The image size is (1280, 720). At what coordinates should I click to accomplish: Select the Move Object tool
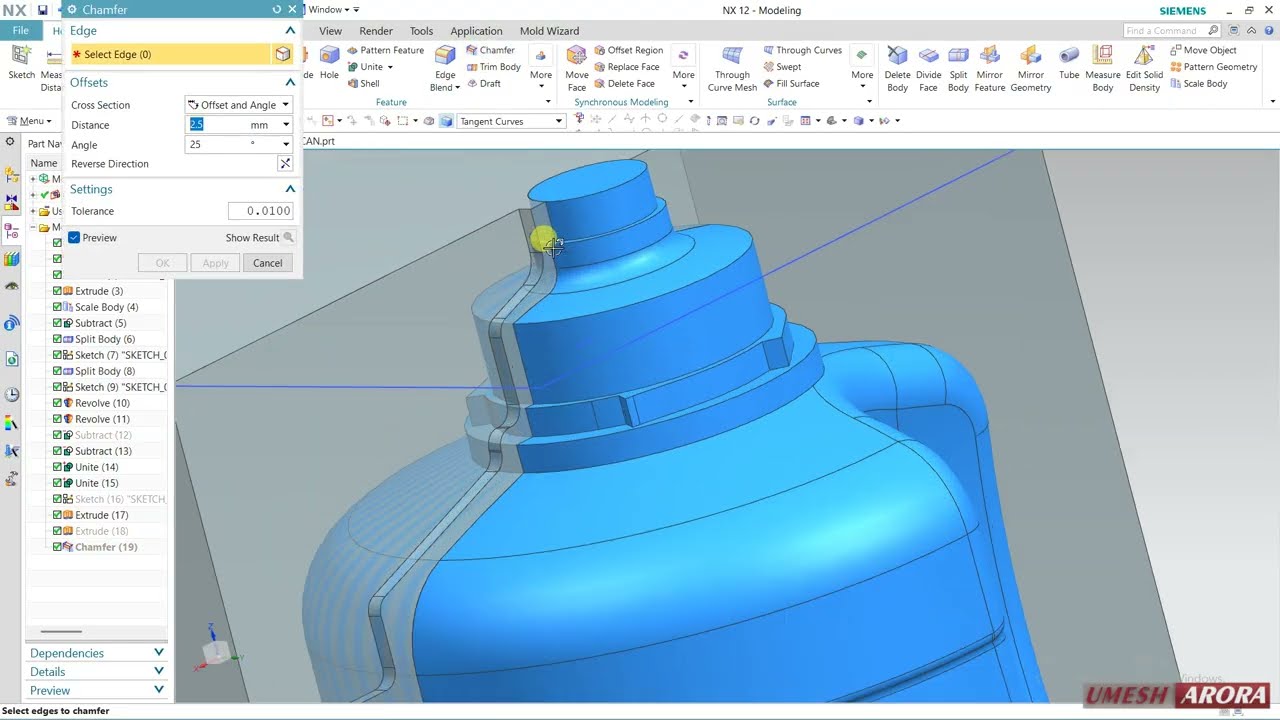[1203, 50]
